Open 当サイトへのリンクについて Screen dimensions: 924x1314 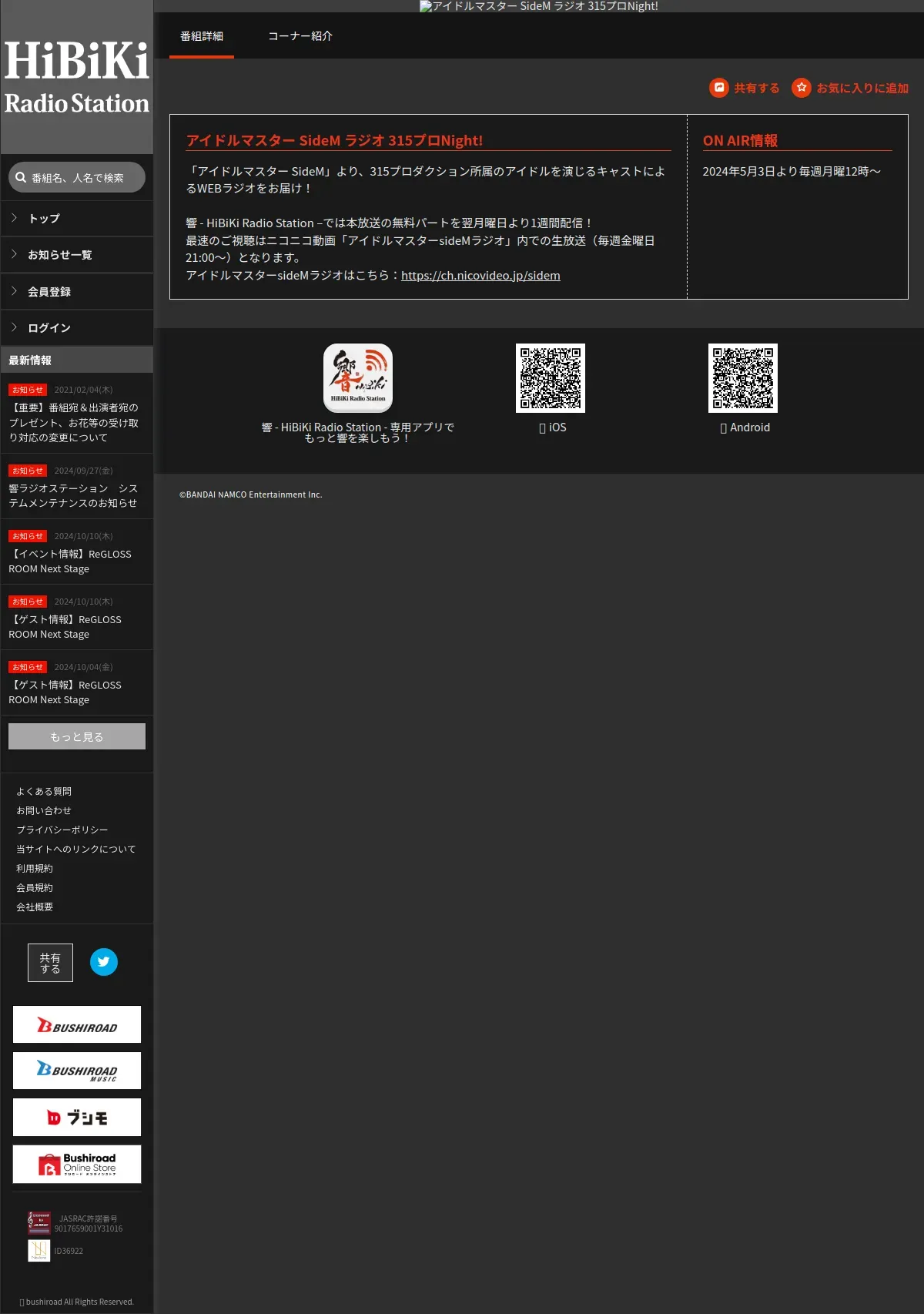point(76,850)
